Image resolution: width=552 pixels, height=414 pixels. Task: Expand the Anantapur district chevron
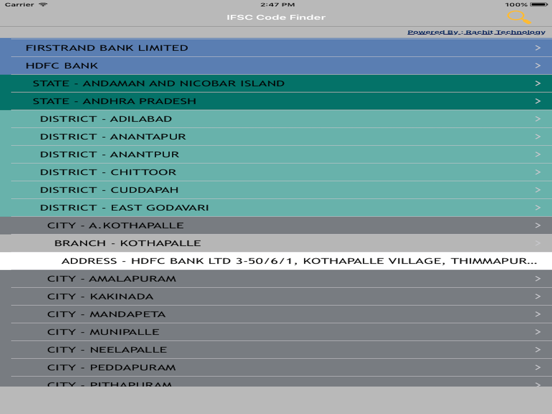(538, 137)
